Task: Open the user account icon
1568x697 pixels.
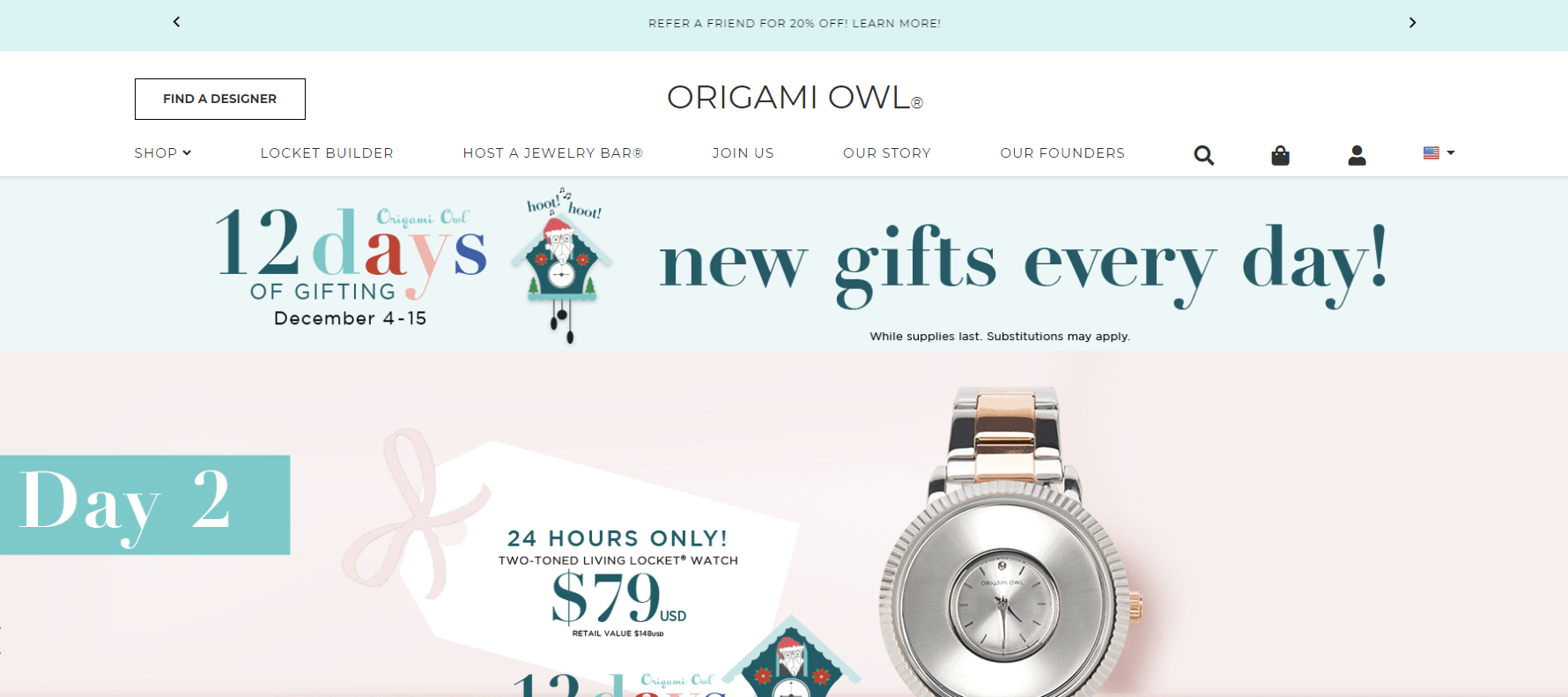Action: click(1357, 155)
